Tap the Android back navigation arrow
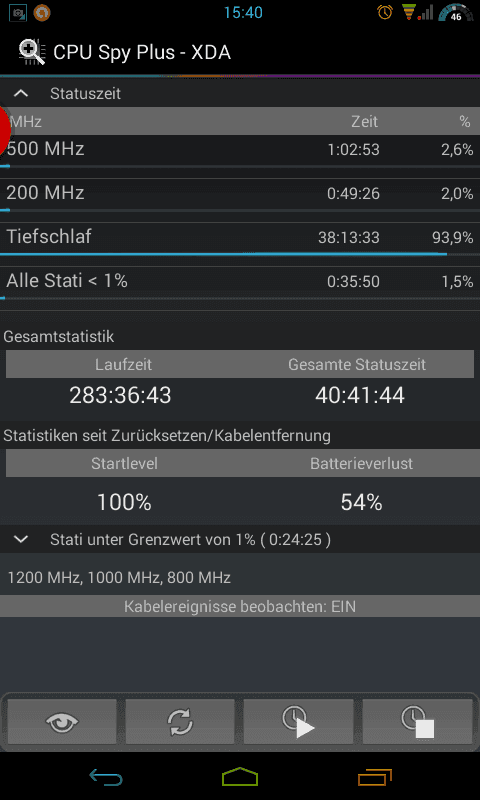The image size is (480, 800). (x=106, y=777)
